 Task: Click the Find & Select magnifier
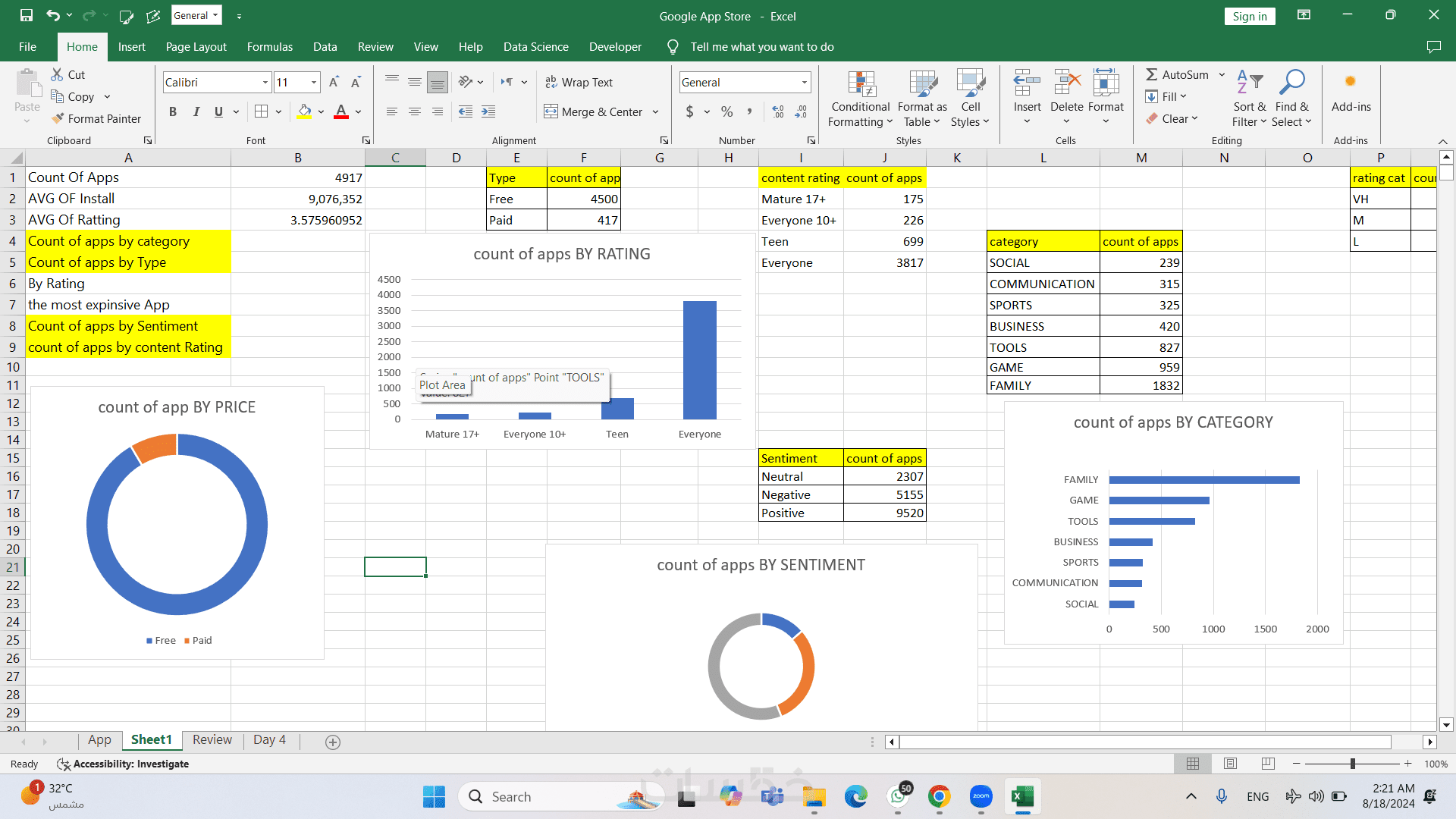pos(1291,82)
